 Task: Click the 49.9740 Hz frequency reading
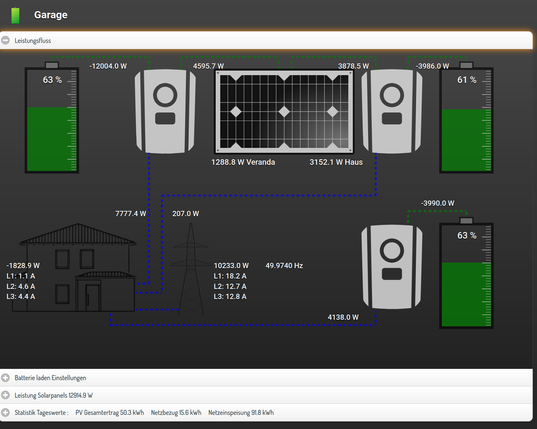point(284,265)
